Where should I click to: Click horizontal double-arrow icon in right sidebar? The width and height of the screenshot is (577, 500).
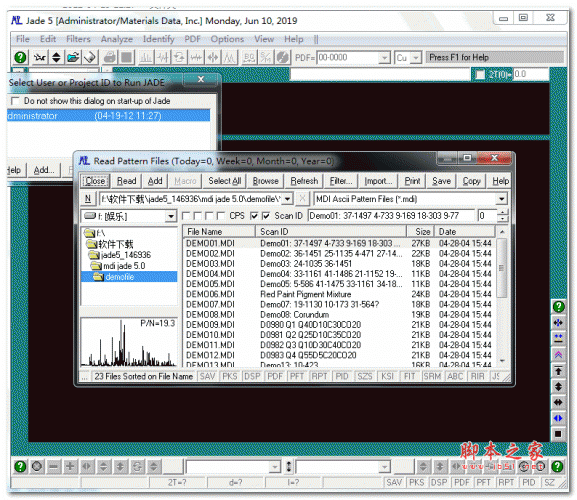click(x=559, y=402)
